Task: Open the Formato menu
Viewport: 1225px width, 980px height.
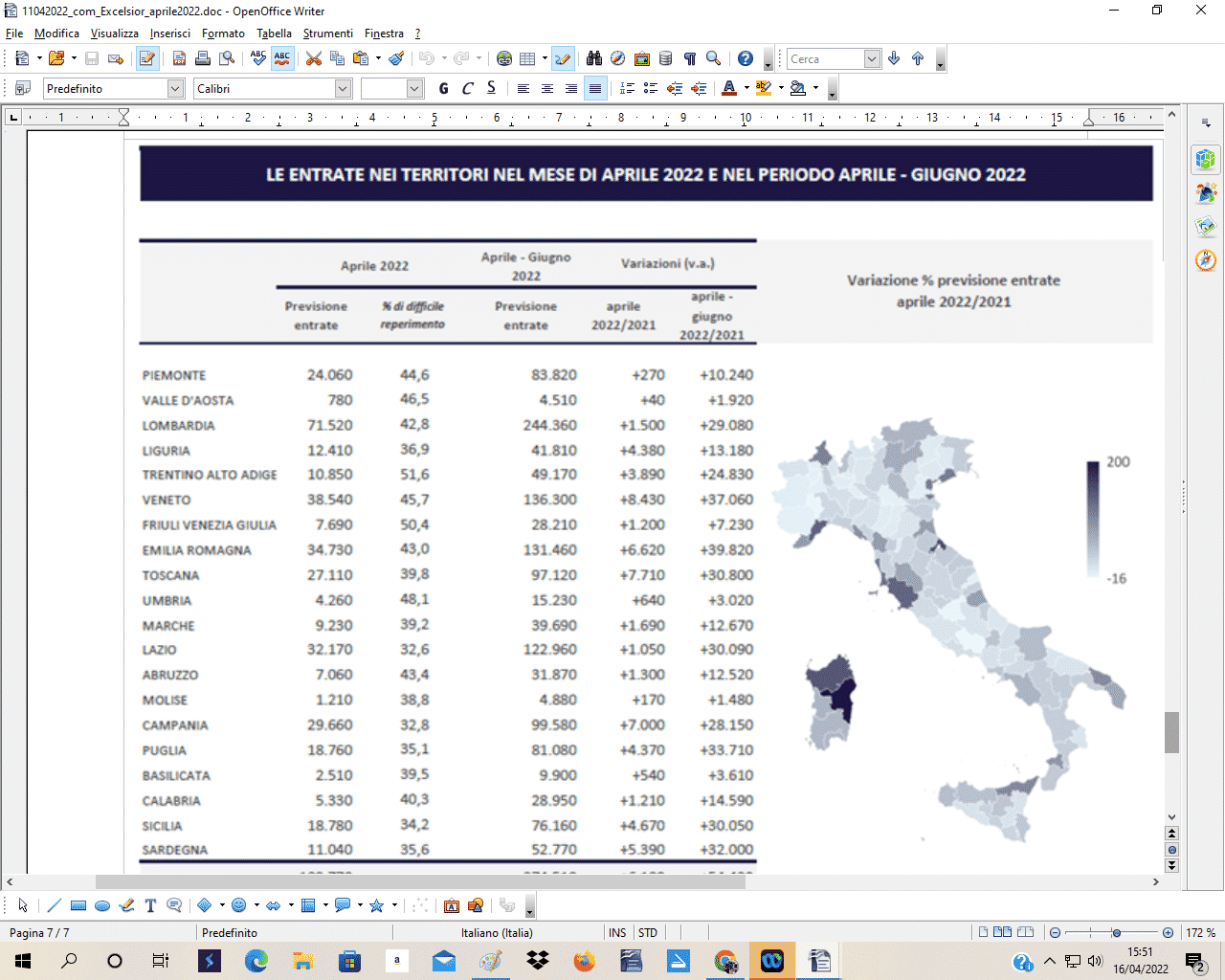Action: tap(223, 33)
